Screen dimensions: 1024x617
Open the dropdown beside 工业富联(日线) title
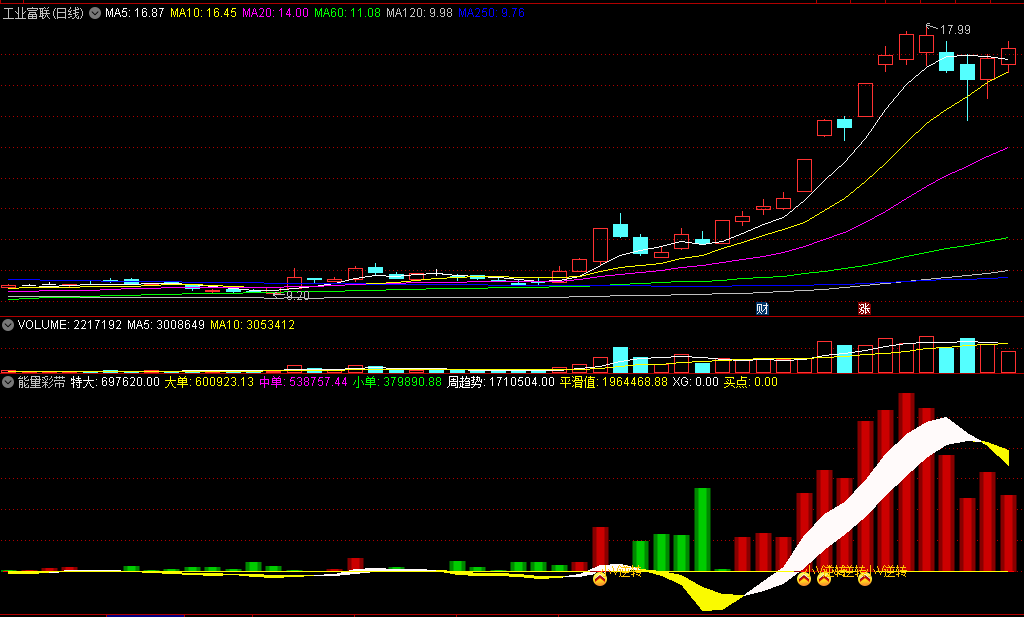[x=95, y=13]
